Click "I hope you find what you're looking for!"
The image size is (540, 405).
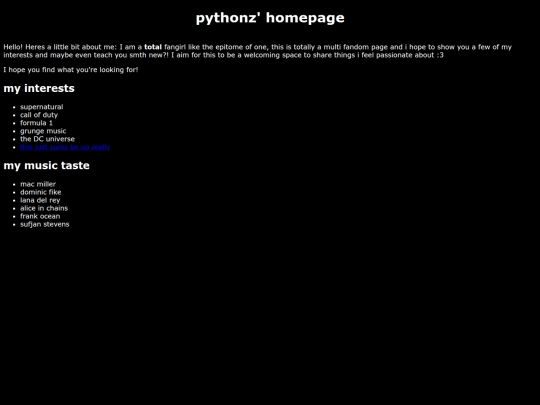coord(71,70)
